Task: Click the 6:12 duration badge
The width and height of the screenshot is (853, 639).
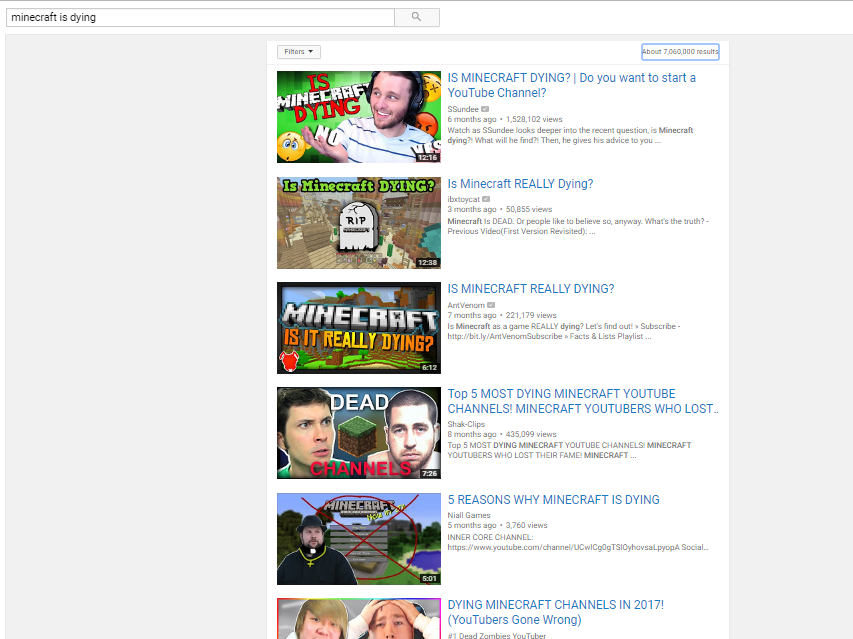Action: (x=430, y=368)
